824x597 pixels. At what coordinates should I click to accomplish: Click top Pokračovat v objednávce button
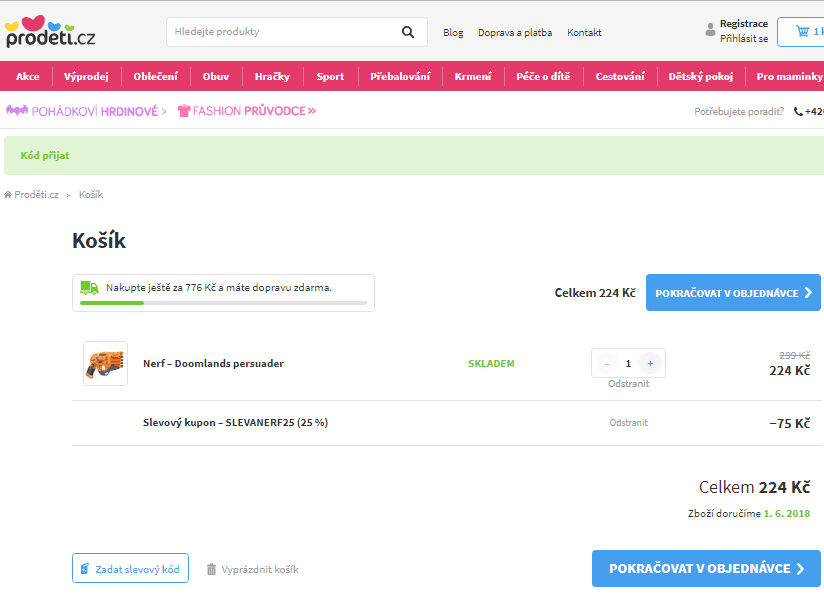point(733,293)
